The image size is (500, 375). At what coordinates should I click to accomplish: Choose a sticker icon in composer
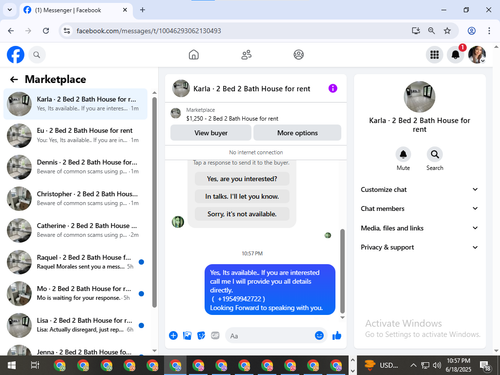pos(201,335)
